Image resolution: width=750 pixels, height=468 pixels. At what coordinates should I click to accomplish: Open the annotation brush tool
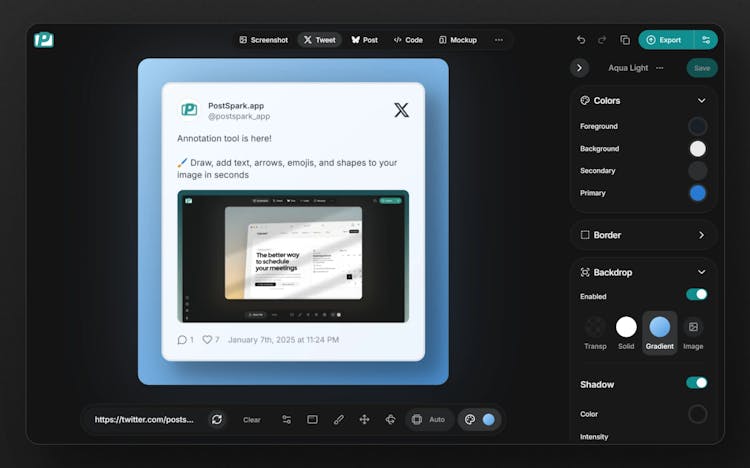pos(339,420)
